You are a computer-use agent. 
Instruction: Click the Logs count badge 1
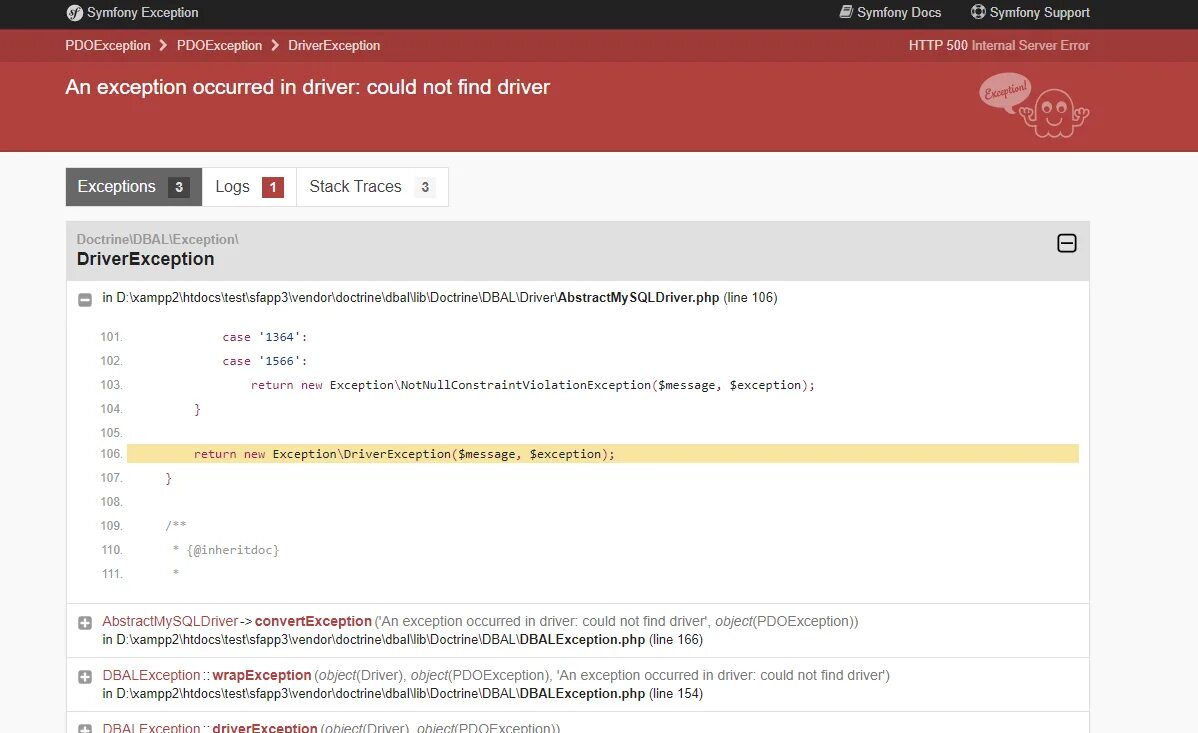273,187
